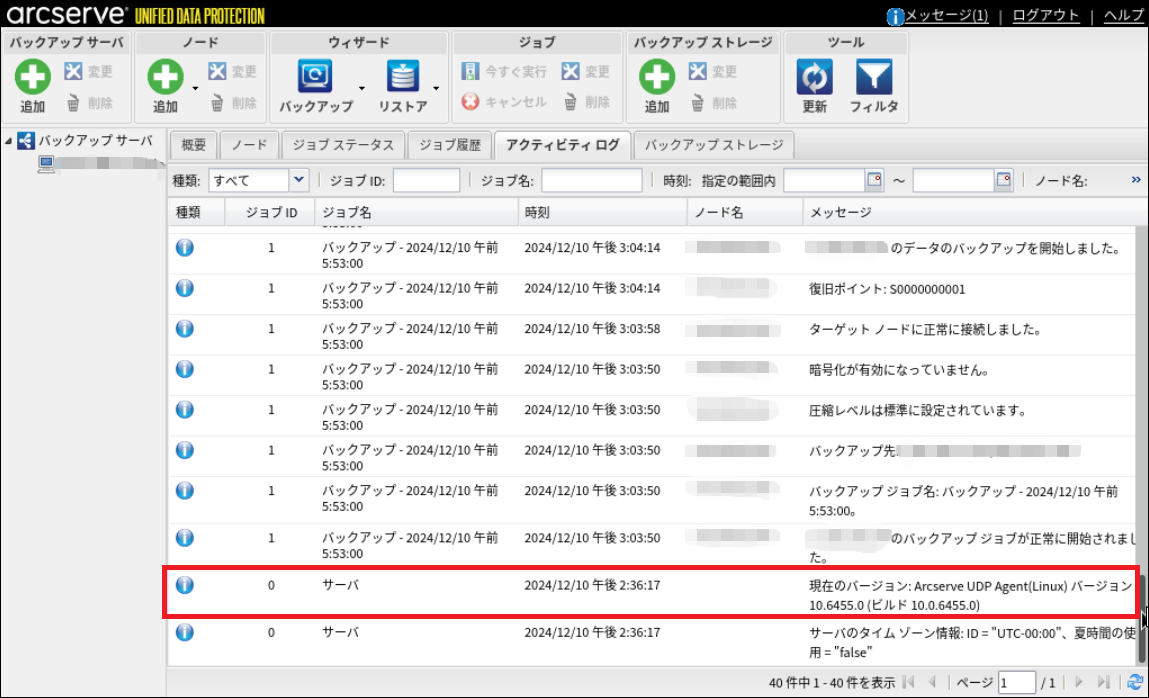This screenshot has height=698, width=1149.
Task: Click the Refresh (更新) tool icon
Action: (x=814, y=77)
